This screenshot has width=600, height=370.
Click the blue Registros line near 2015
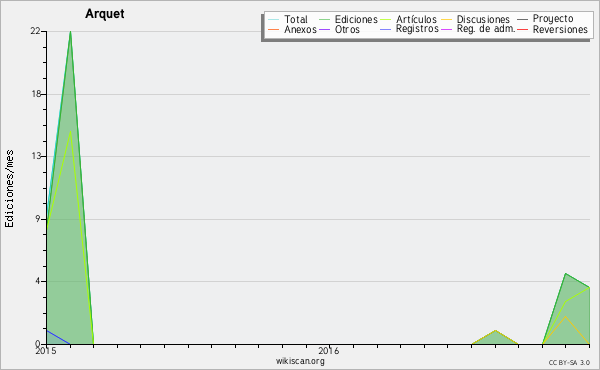click(x=58, y=337)
